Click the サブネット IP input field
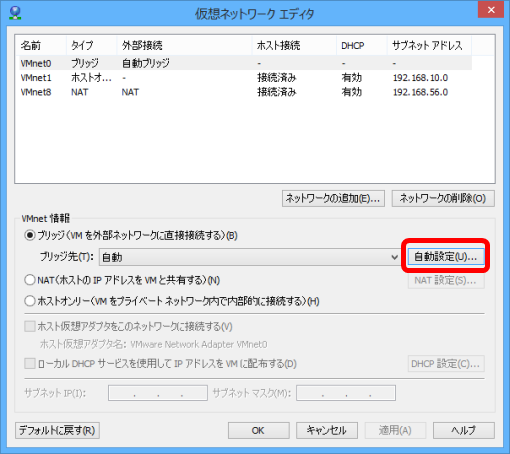510x454 pixels. click(158, 393)
